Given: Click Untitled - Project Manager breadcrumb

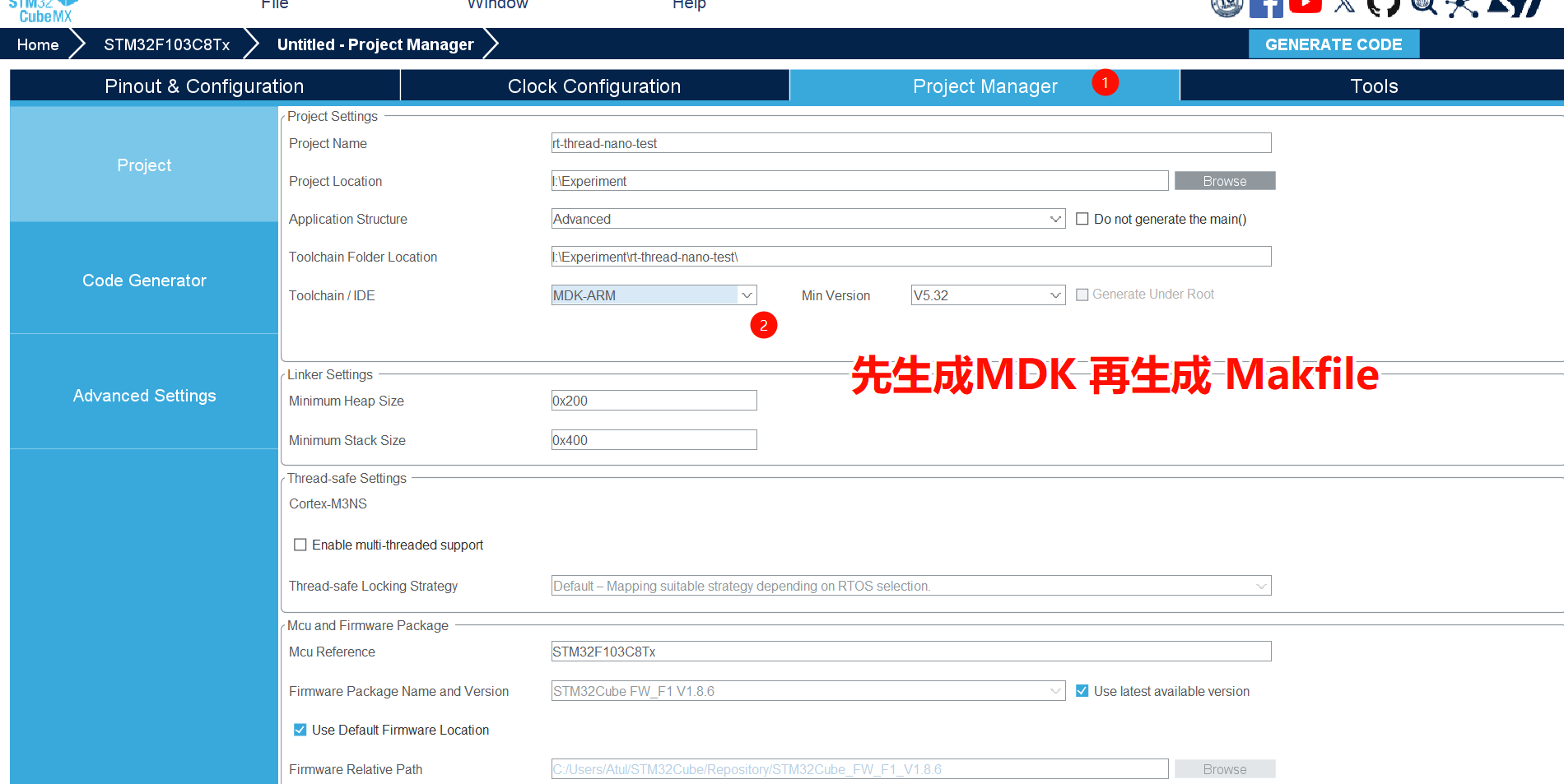Looking at the screenshot, I should (375, 44).
